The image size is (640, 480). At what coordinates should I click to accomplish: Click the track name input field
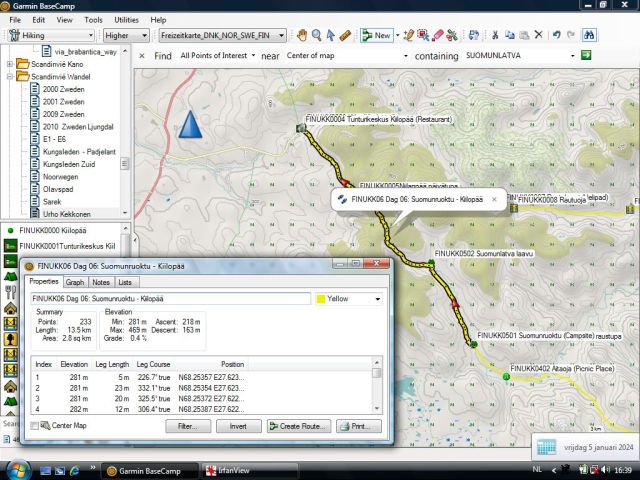tap(169, 299)
